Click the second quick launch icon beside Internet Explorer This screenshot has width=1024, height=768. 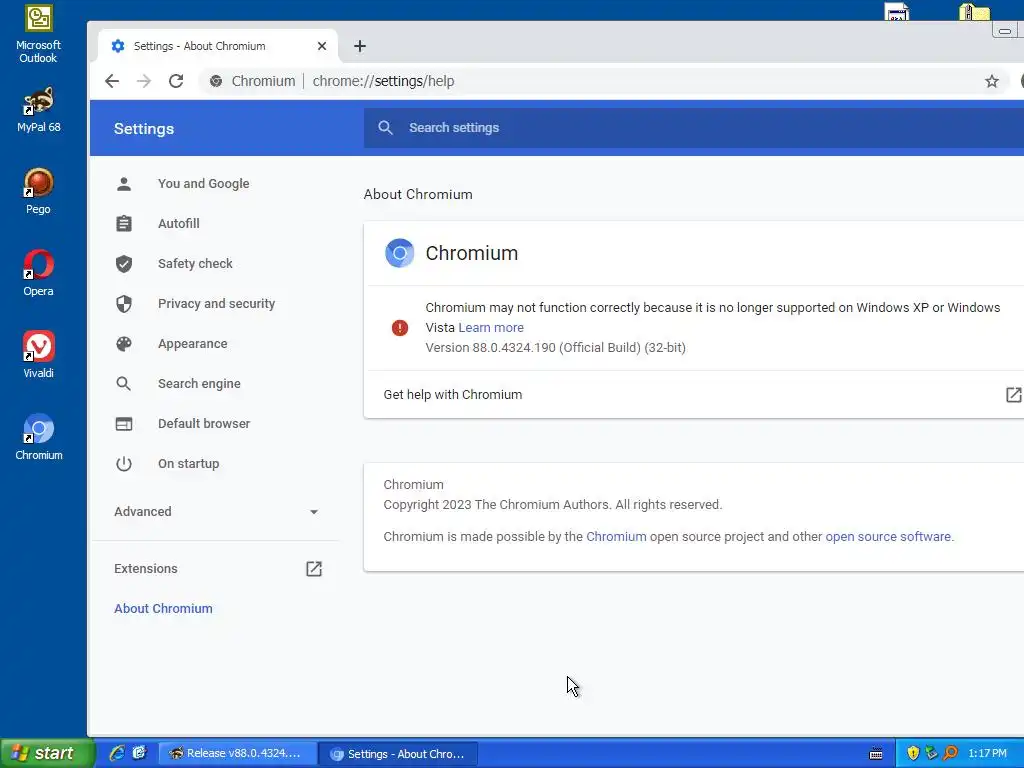coord(140,753)
